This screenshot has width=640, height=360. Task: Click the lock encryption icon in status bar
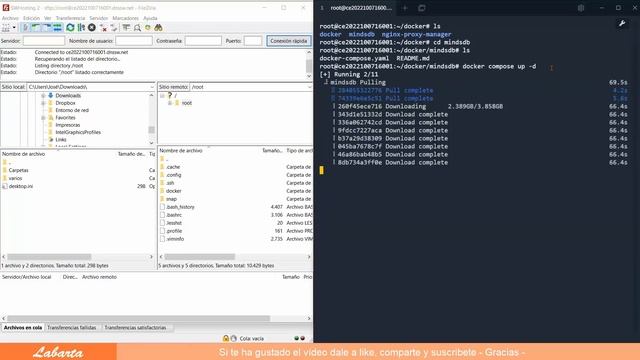click(x=226, y=338)
